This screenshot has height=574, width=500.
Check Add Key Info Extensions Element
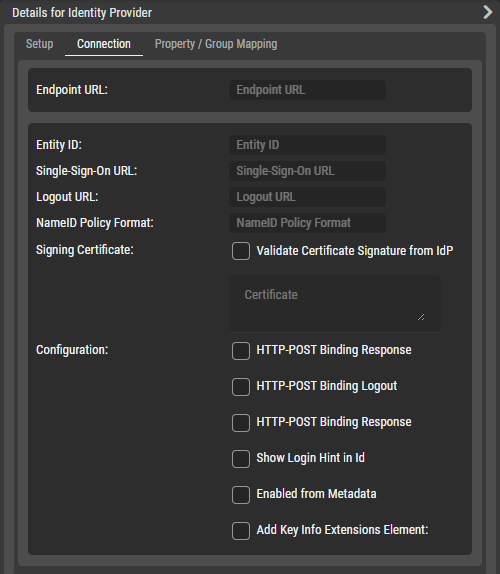pos(241,531)
